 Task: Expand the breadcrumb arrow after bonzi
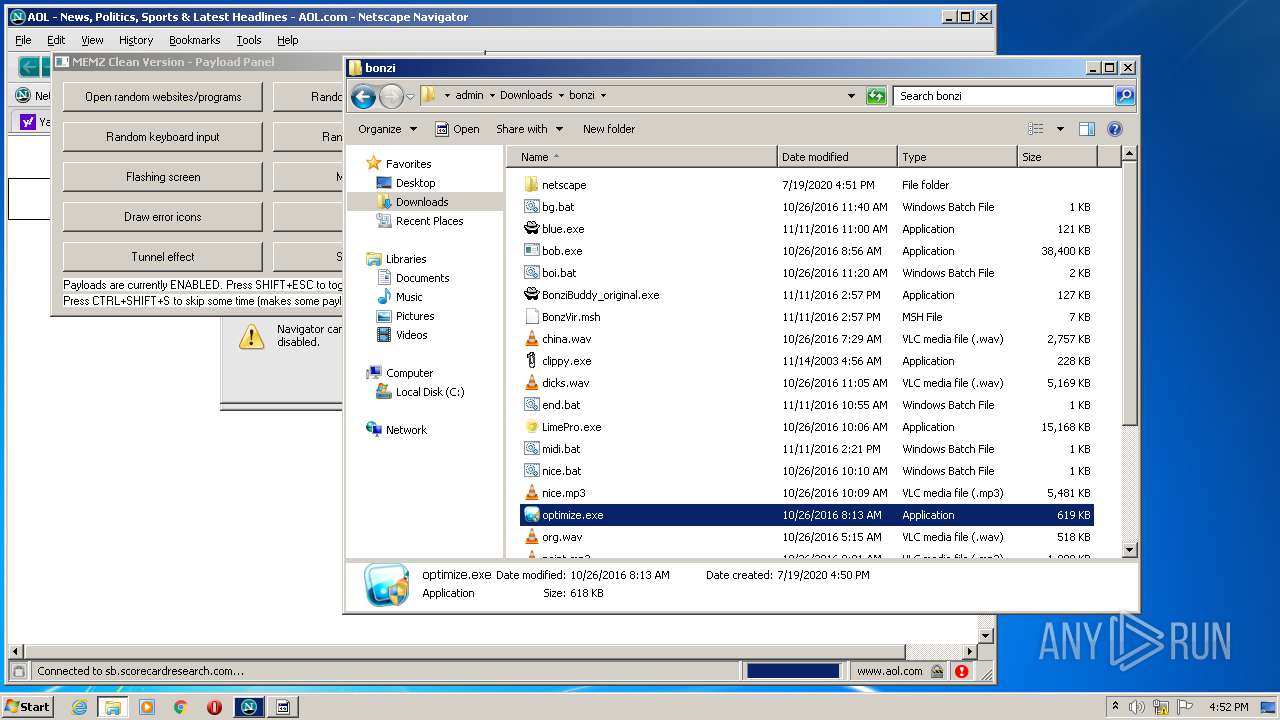point(603,96)
